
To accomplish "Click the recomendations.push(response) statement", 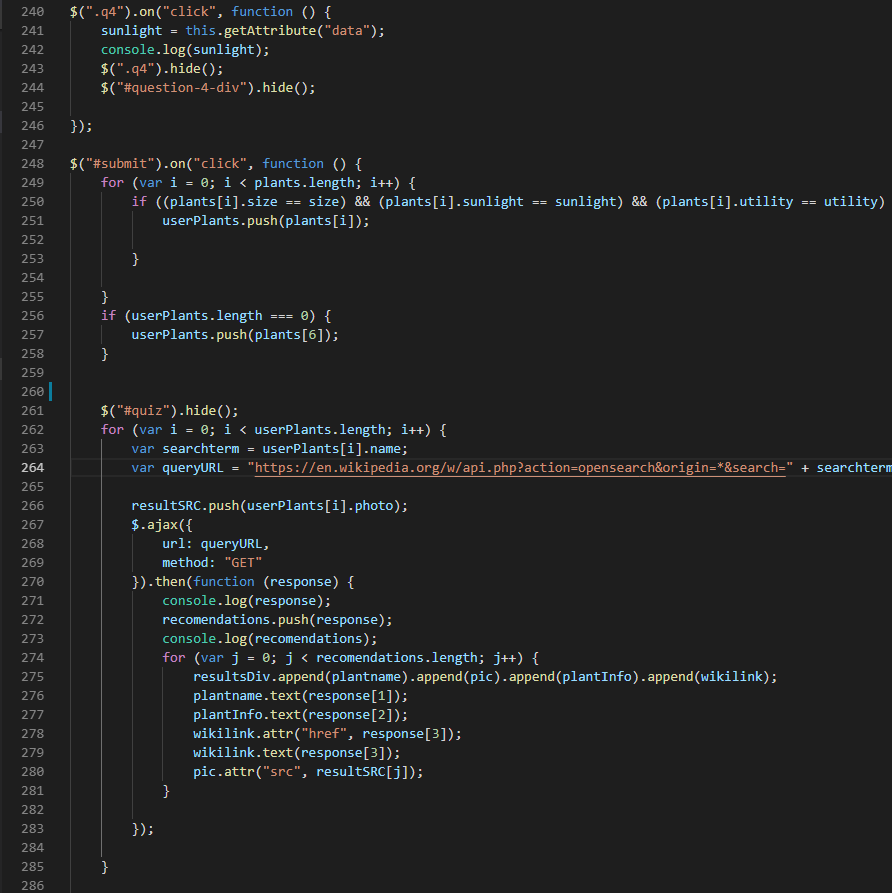I will click(277, 620).
